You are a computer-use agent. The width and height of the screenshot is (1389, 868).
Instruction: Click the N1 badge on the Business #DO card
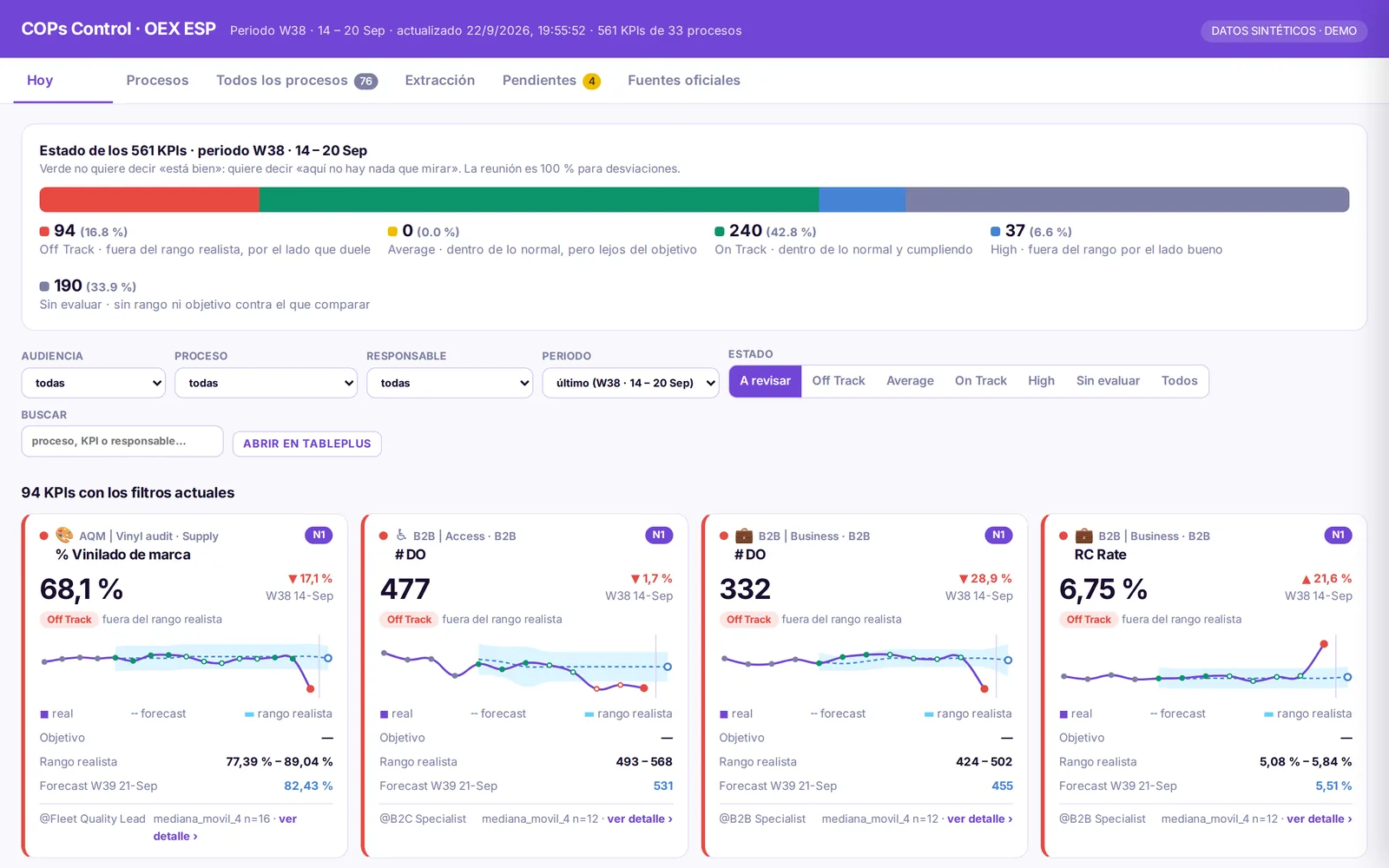(x=998, y=535)
